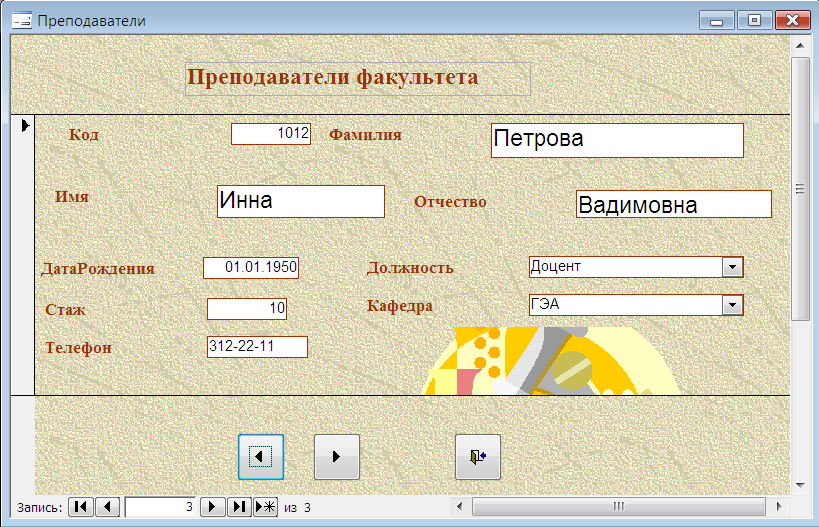The image size is (819, 527).
Task: Minimize the Преподаватели window
Action: coord(717,20)
